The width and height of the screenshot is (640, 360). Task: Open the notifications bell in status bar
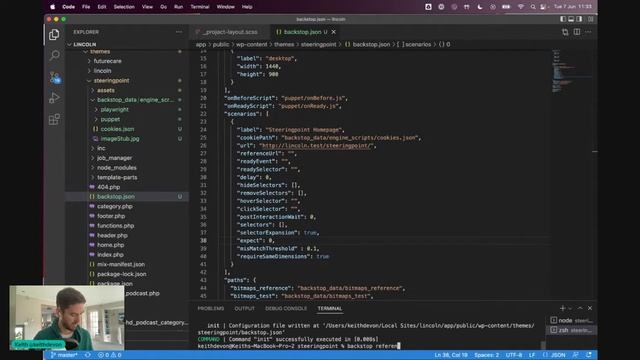(x=589, y=355)
